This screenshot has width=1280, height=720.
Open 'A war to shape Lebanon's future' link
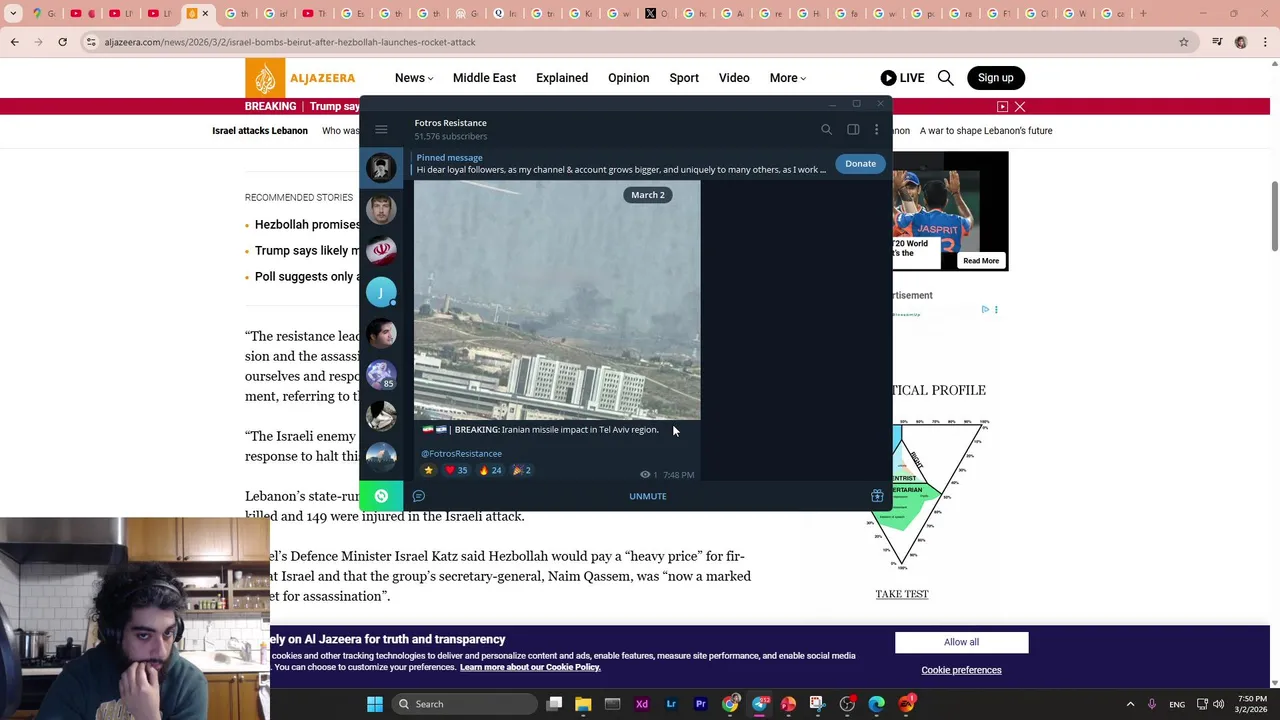(x=986, y=130)
